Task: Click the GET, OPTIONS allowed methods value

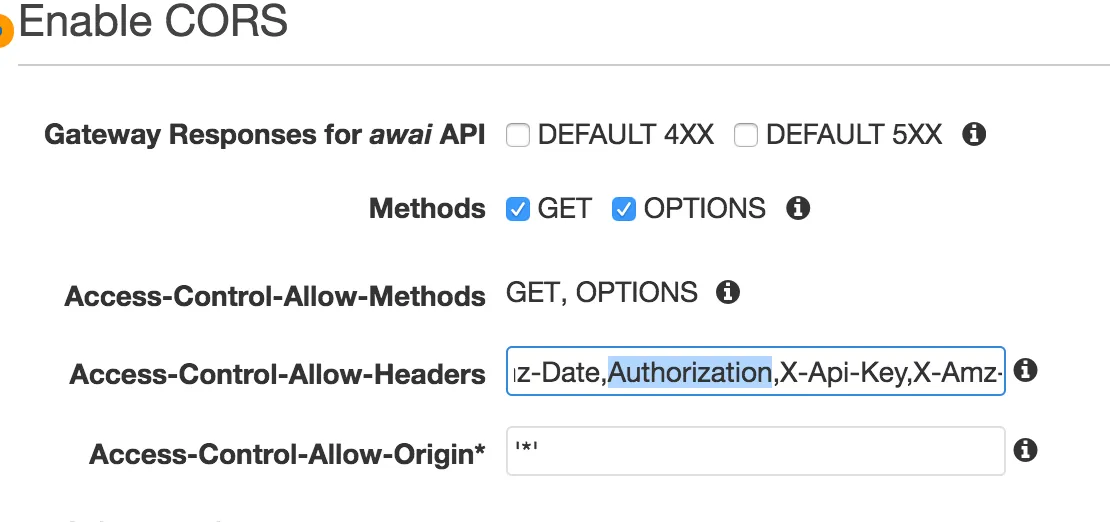Action: coord(602,292)
